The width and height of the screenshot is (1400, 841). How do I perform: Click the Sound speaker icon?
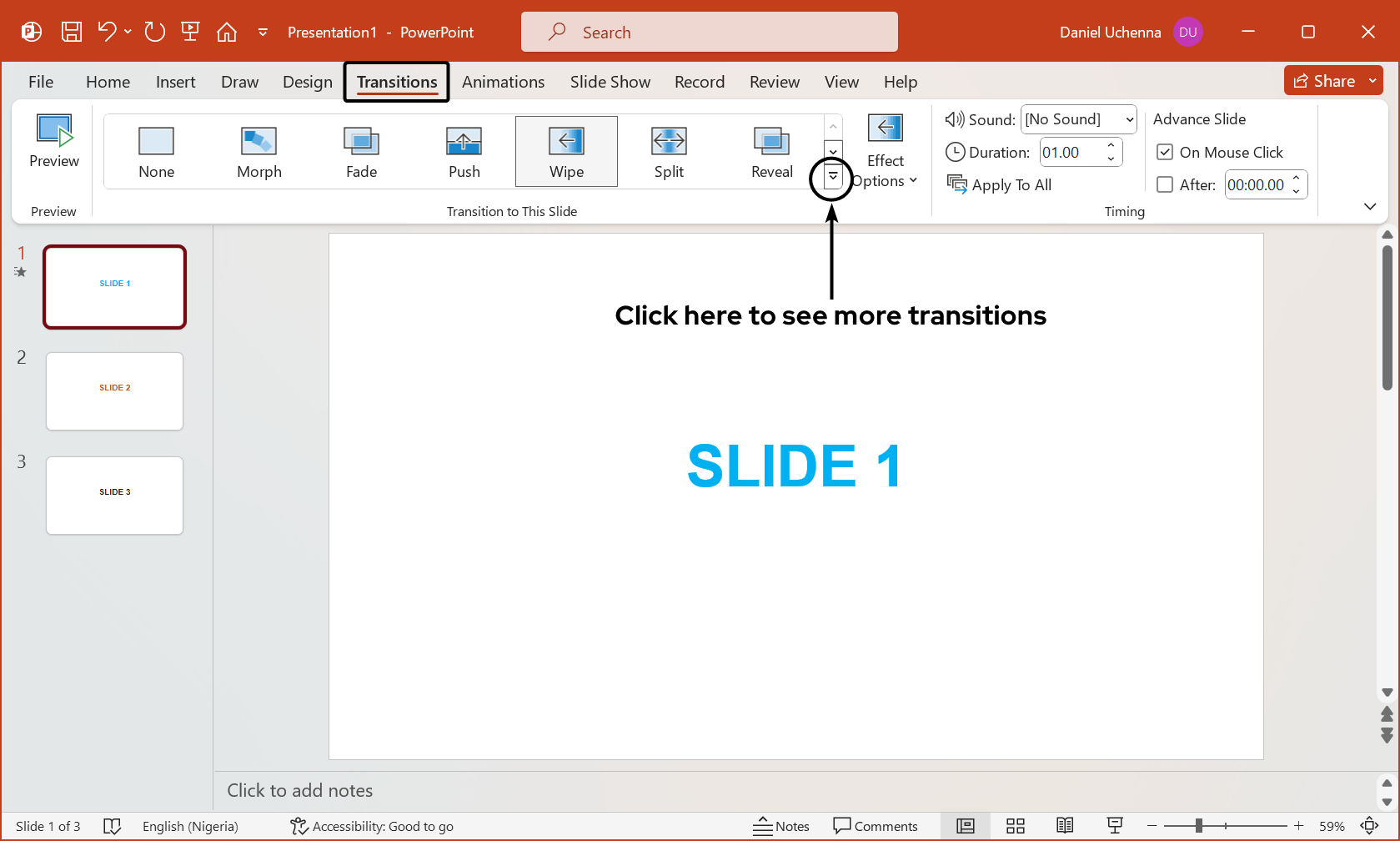coord(955,118)
